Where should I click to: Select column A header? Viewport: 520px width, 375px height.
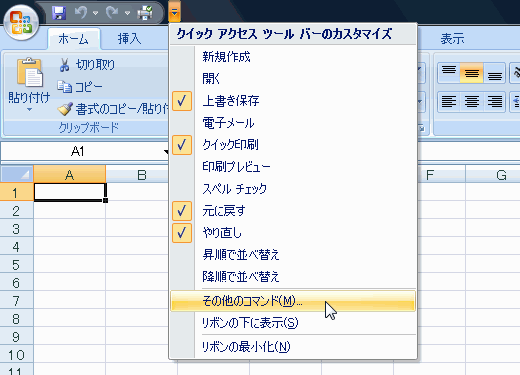[x=69, y=174]
